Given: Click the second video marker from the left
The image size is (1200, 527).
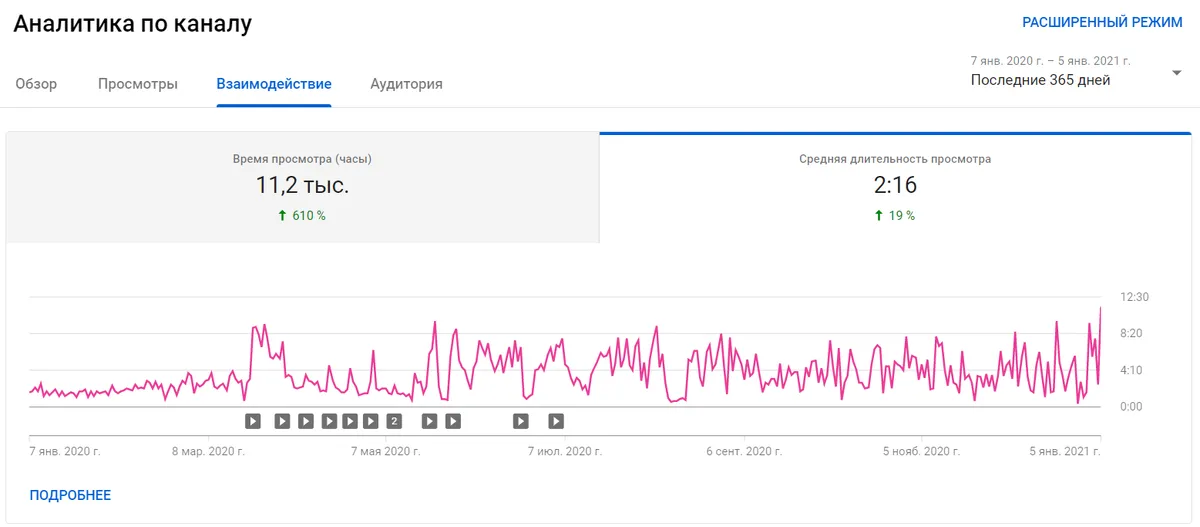Looking at the screenshot, I should point(282,421).
